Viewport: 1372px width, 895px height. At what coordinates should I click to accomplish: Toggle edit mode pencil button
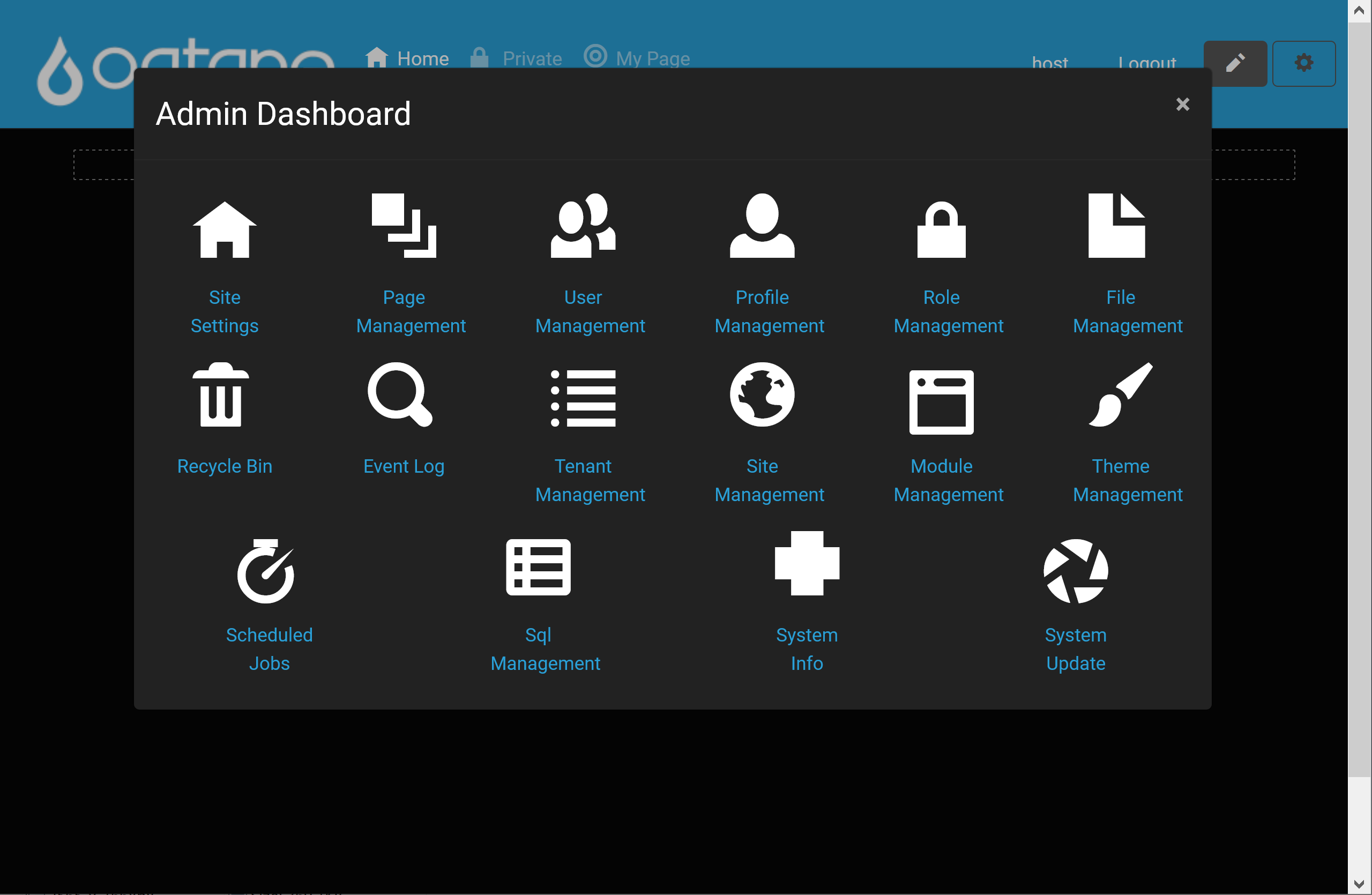(x=1234, y=63)
